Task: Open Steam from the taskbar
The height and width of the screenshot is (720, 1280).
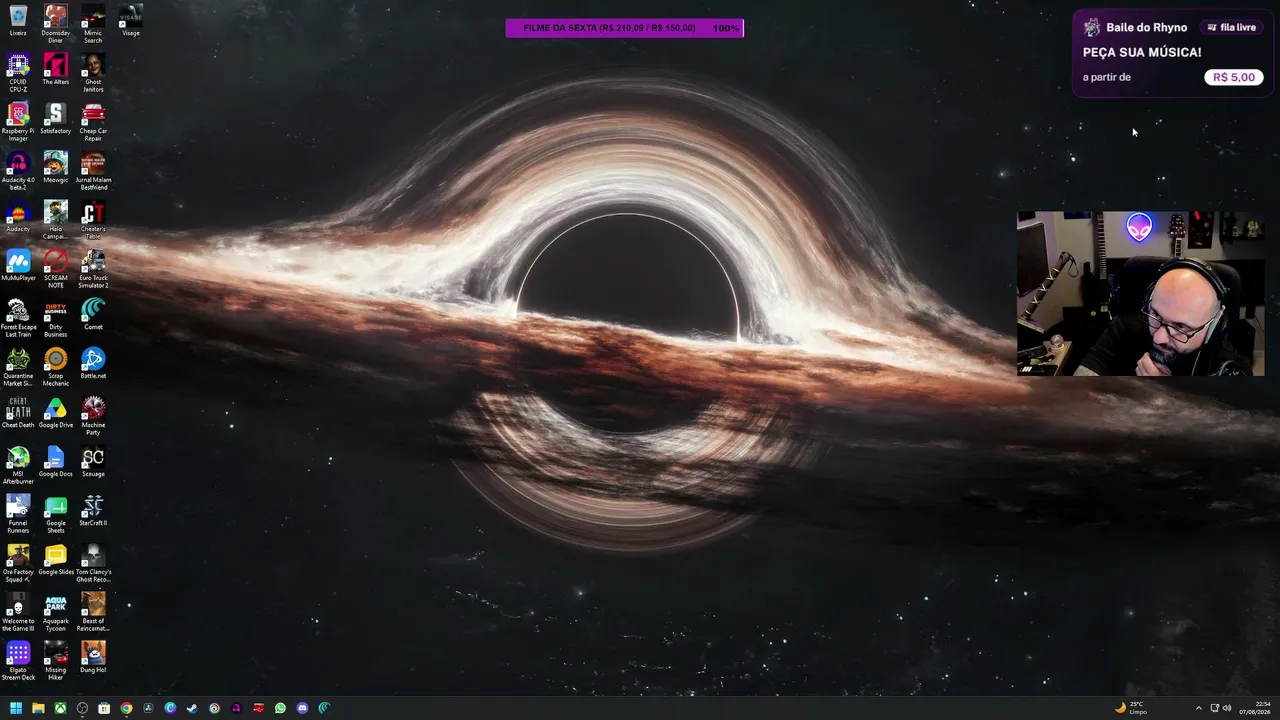Action: tap(192, 708)
